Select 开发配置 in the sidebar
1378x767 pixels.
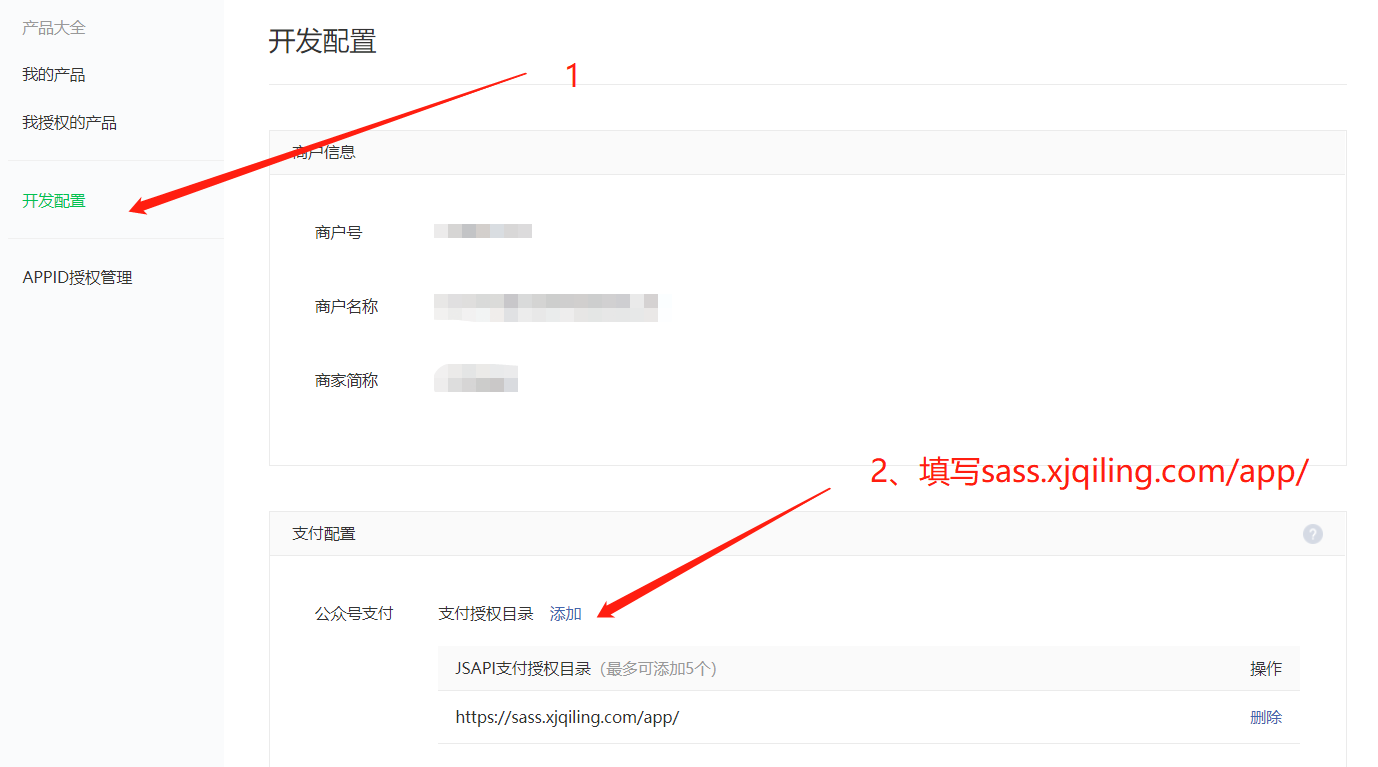(54, 201)
